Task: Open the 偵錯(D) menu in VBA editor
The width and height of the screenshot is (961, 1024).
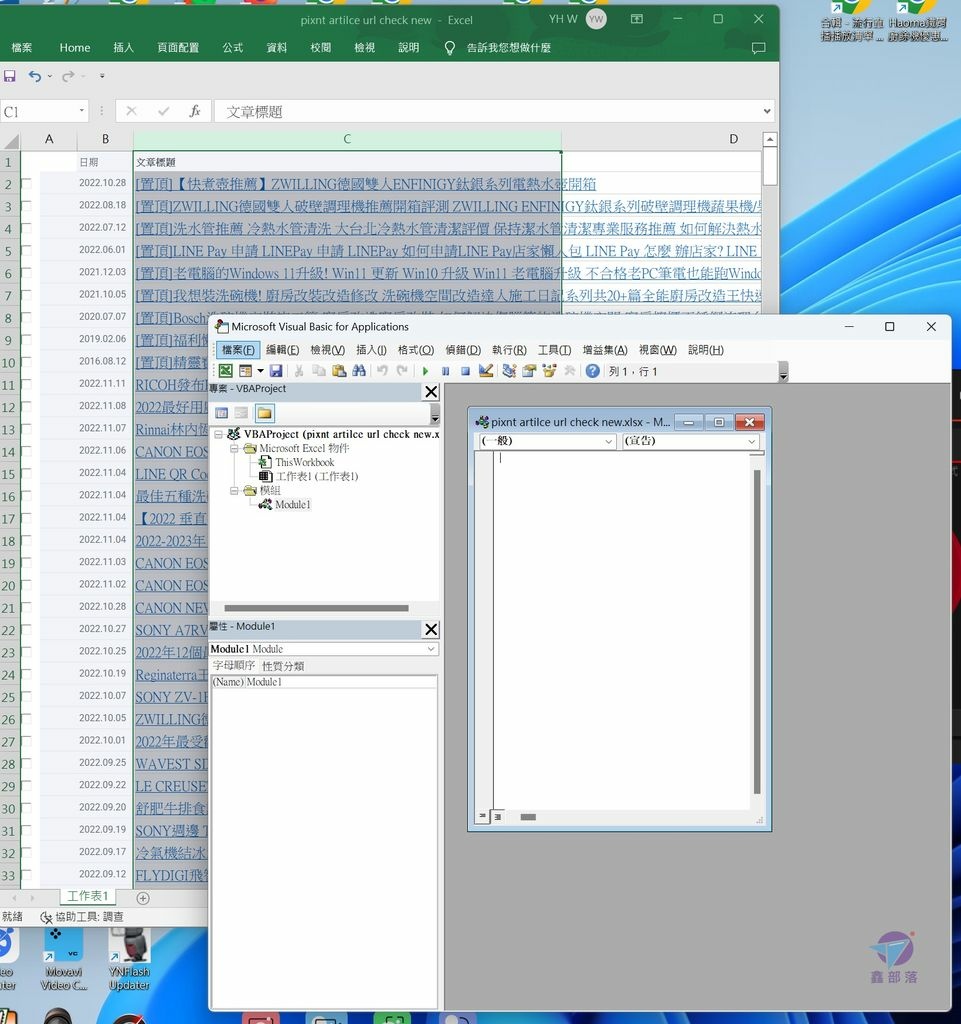Action: 463,350
